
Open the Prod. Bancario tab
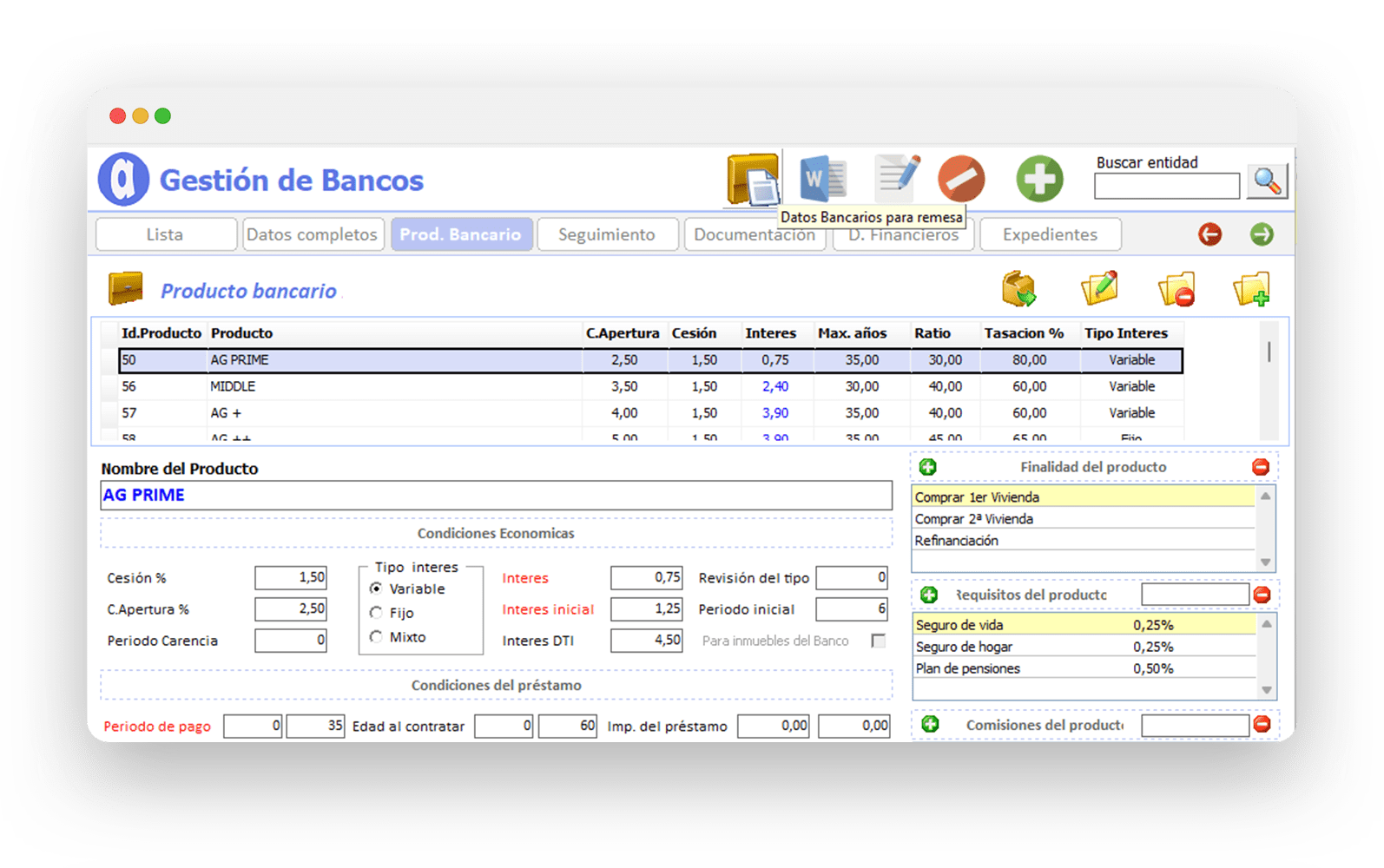(461, 234)
